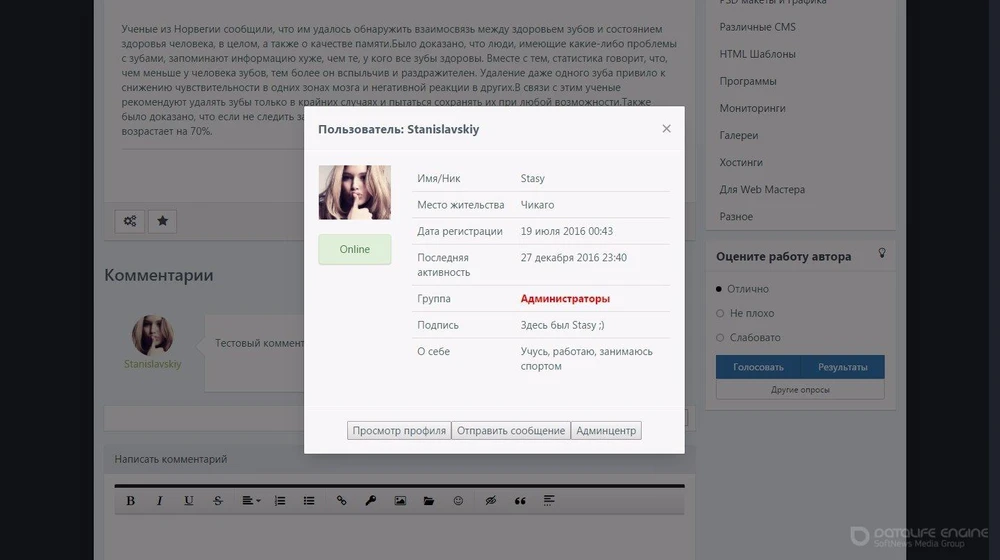Click the folder upload icon
The width and height of the screenshot is (1000, 560).
click(x=429, y=501)
